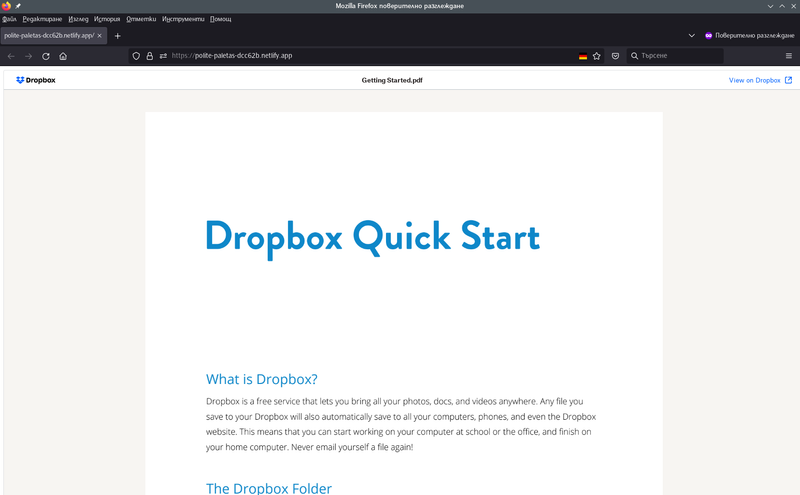
Task: Click the external link icon beside View on Dropbox
Action: click(x=788, y=80)
